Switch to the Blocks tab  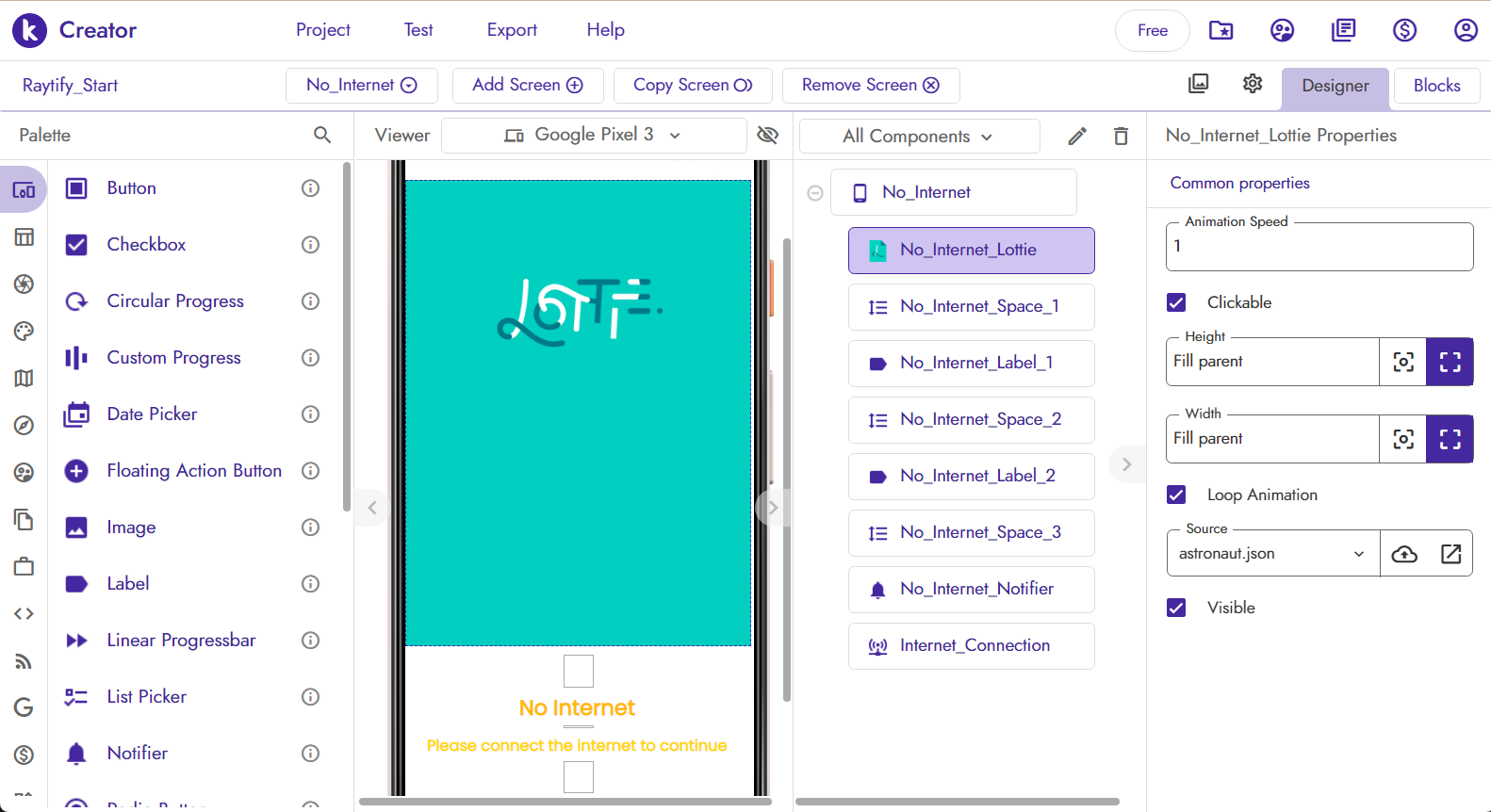click(x=1436, y=86)
